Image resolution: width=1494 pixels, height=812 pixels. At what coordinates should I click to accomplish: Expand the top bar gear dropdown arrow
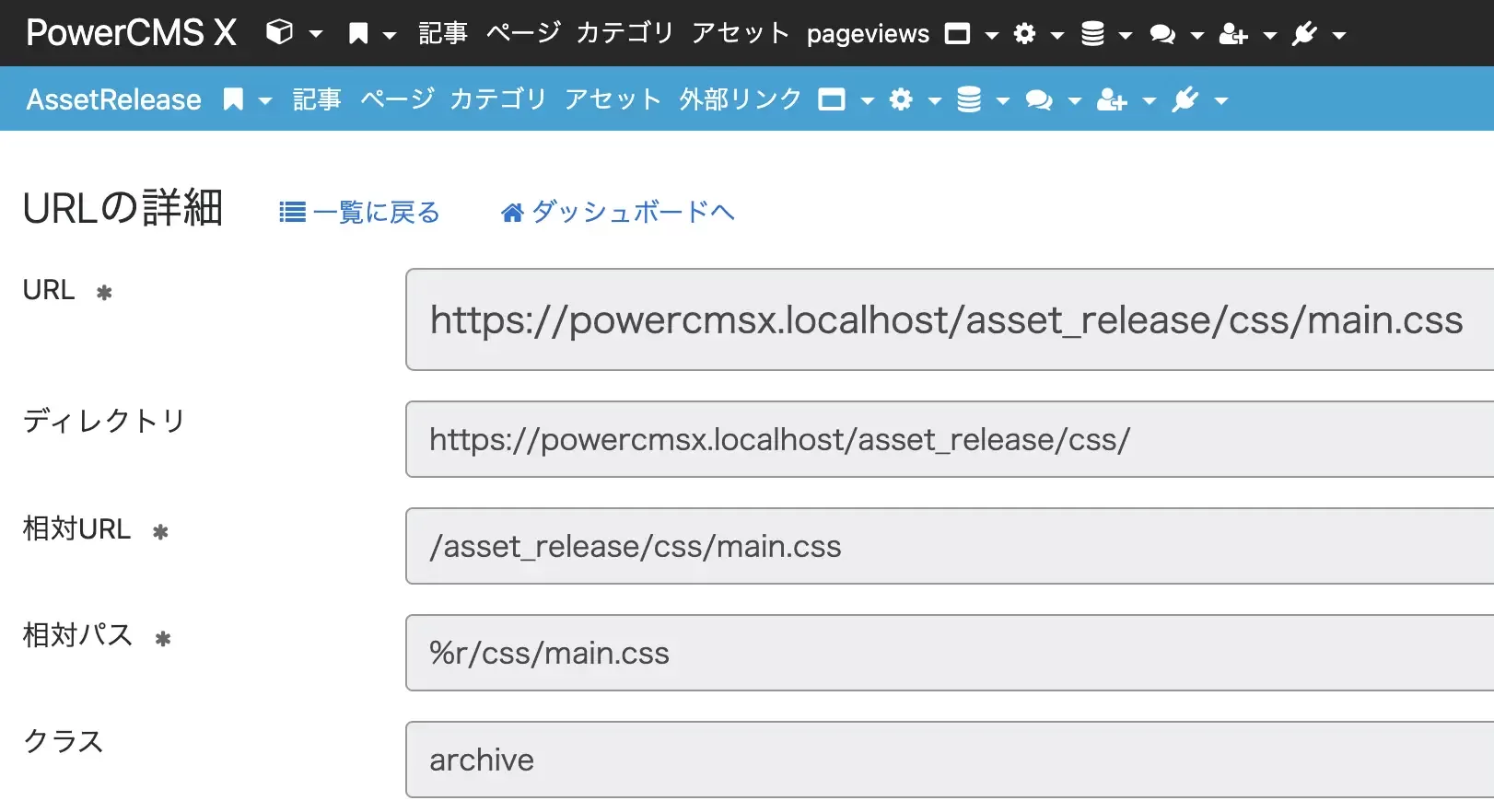click(1057, 35)
